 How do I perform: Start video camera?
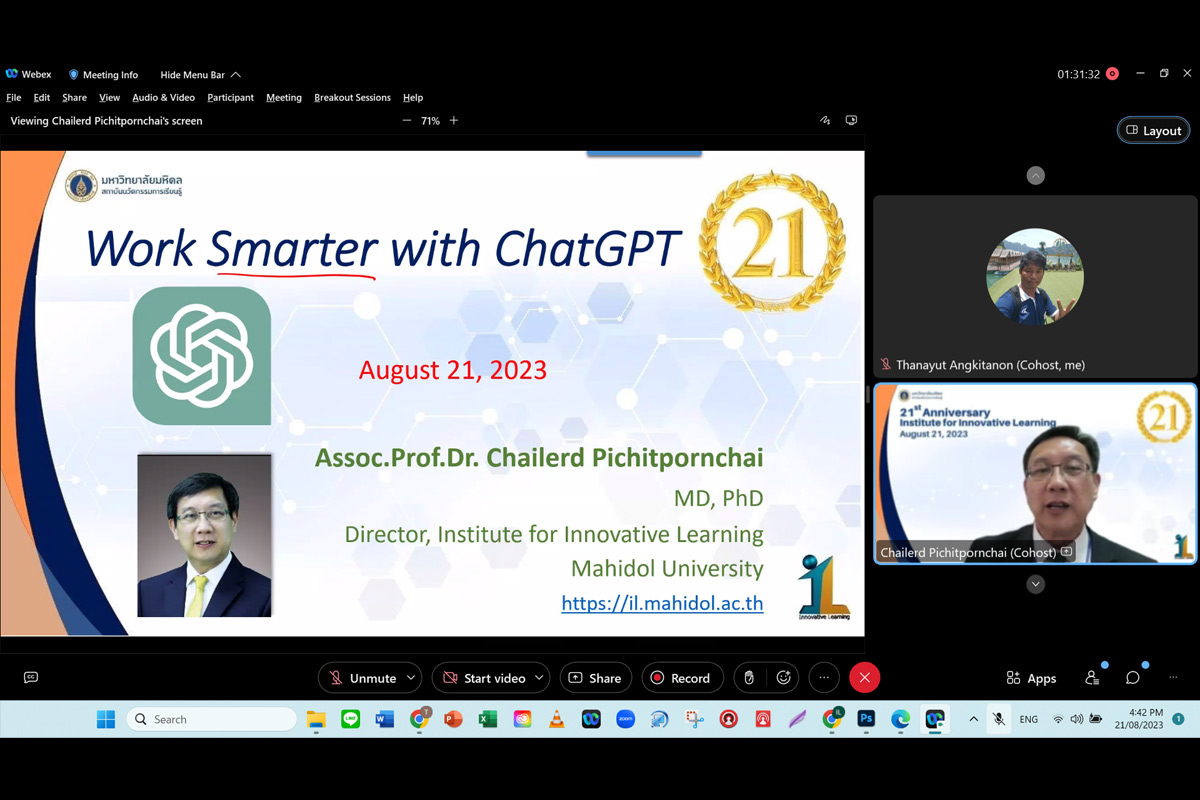point(484,678)
